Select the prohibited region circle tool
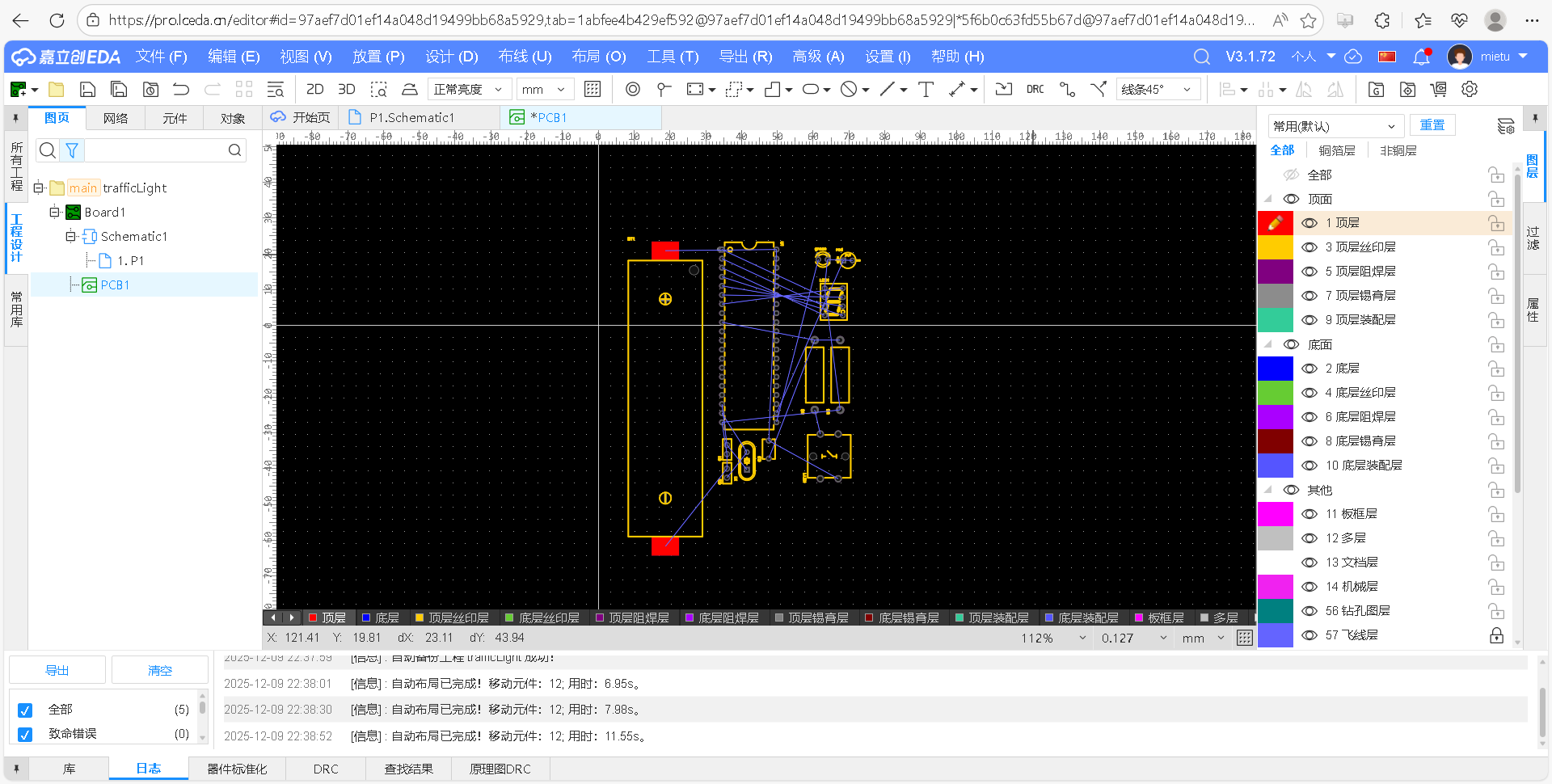Viewport: 1552px width, 784px height. click(x=848, y=89)
